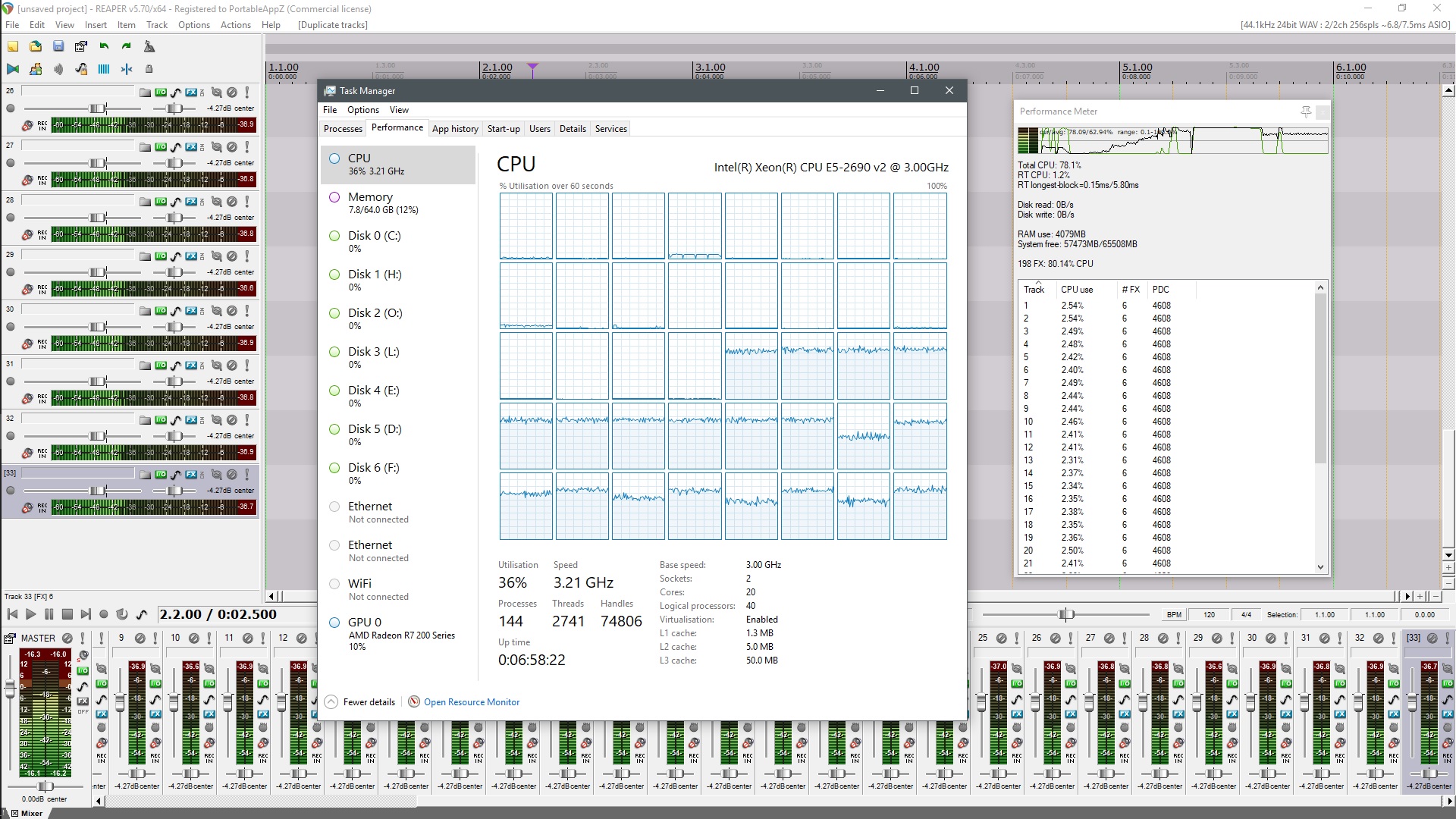Open Resource Monitor link
The image size is (1456, 819).
pos(471,702)
